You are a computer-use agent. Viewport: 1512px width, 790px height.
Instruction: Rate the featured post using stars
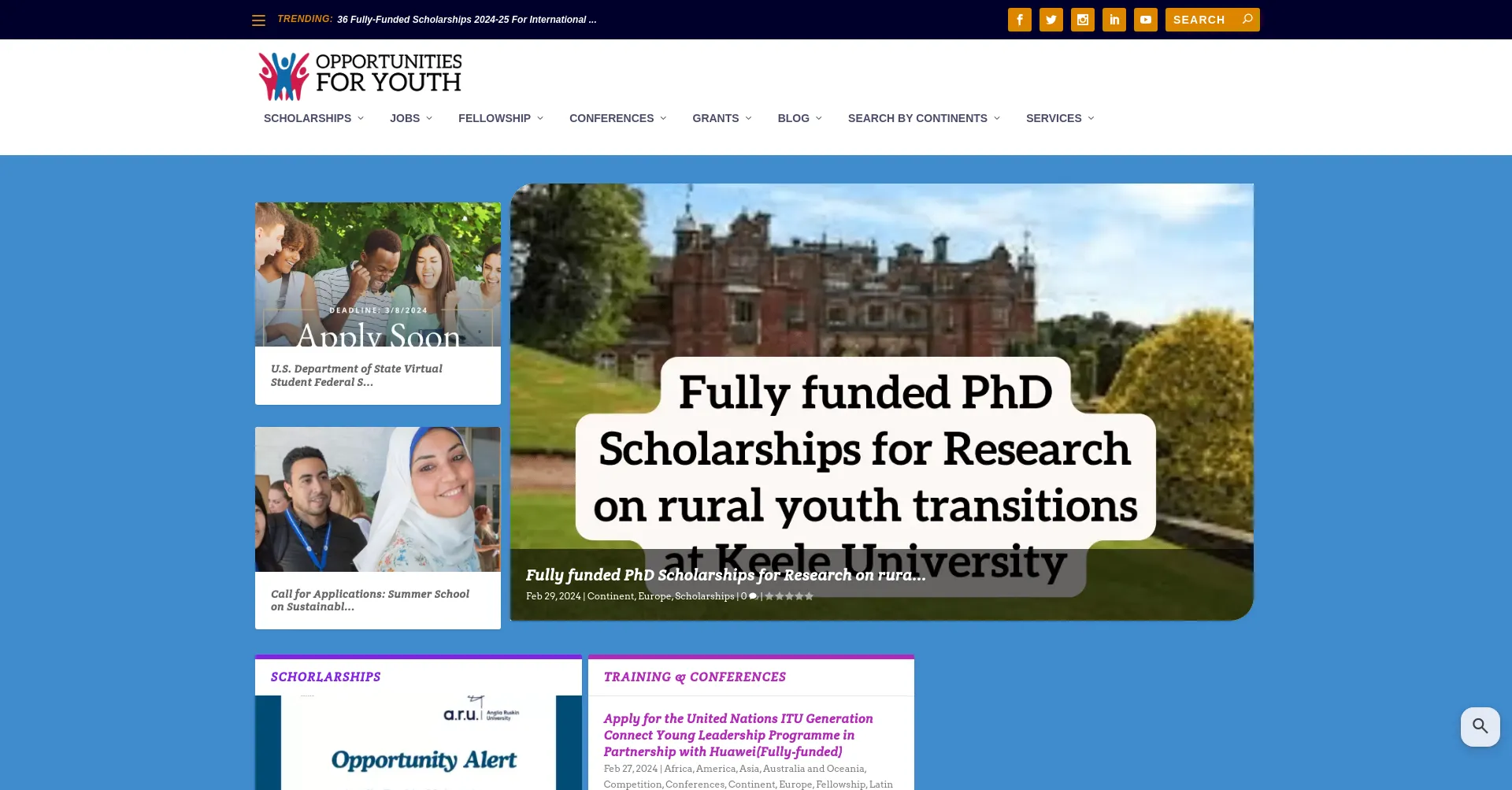pos(789,596)
